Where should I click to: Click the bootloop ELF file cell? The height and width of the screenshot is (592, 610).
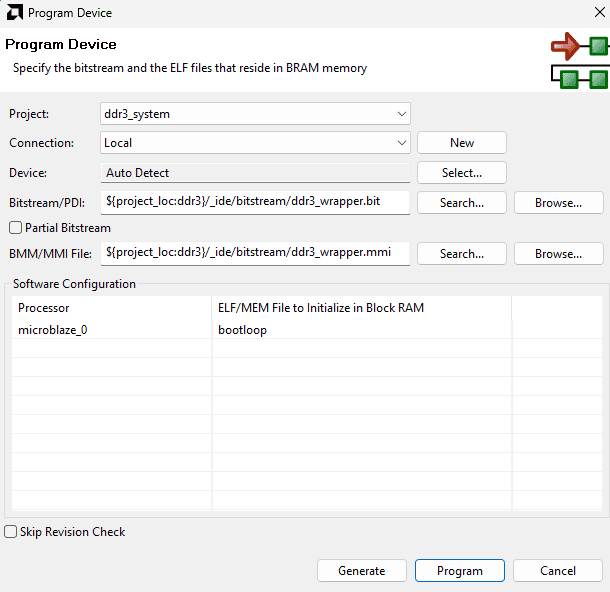(x=243, y=330)
